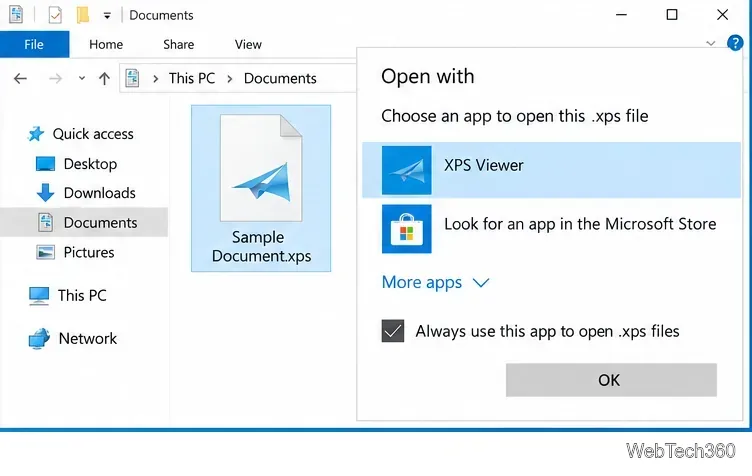Close the Documents window
The height and width of the screenshot is (476, 752).
click(x=722, y=15)
